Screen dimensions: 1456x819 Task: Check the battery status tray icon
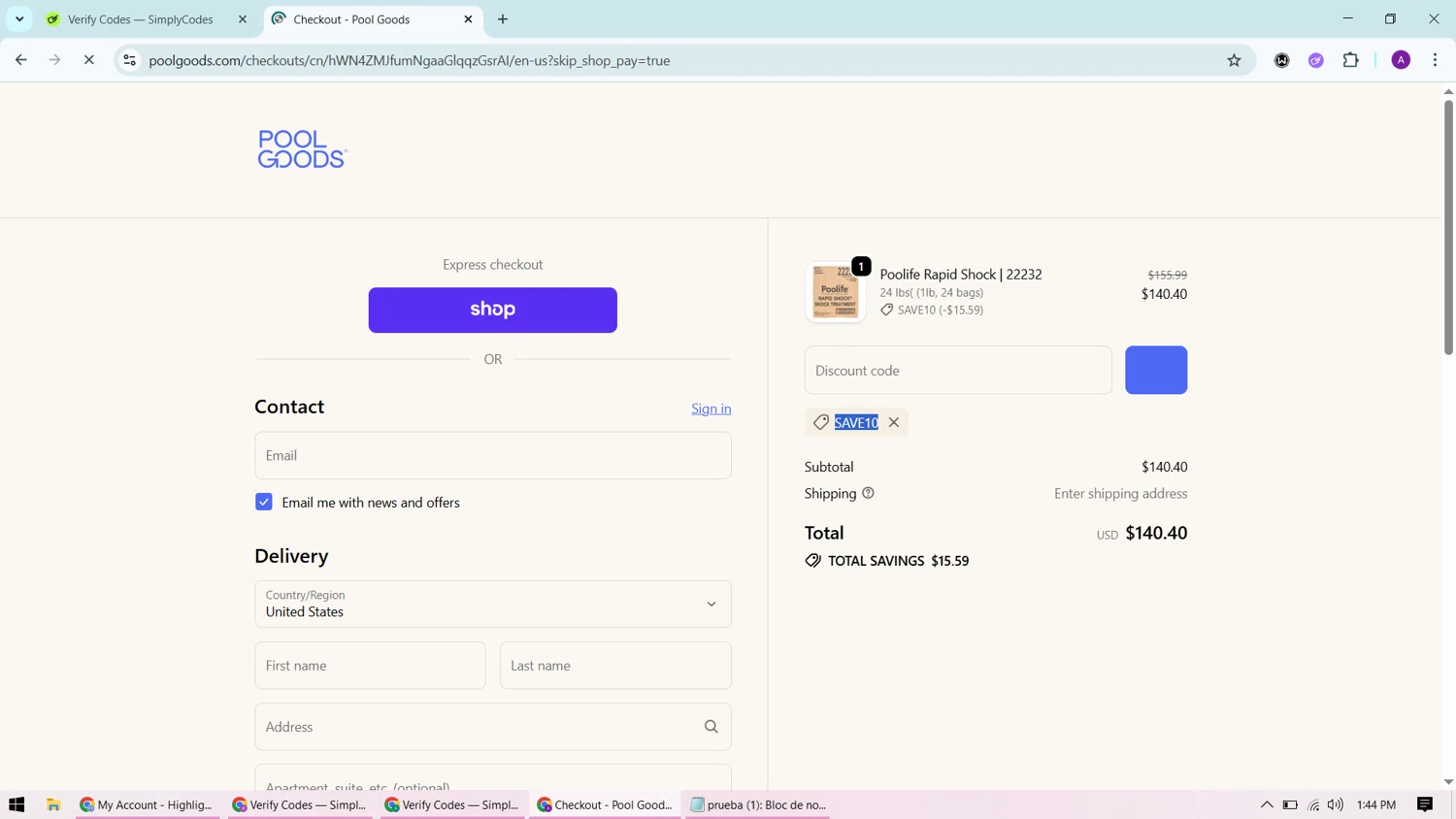(x=1290, y=804)
